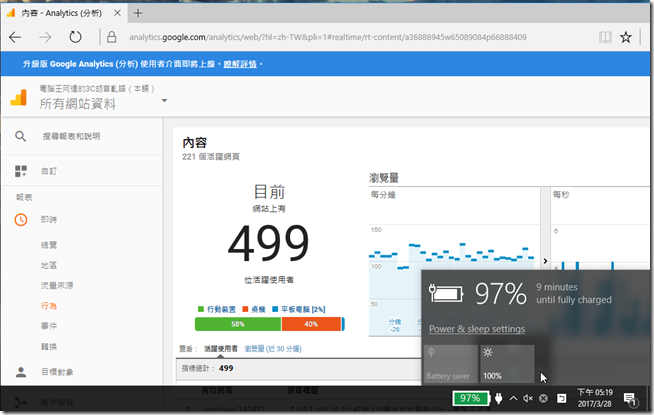Image resolution: width=654 pixels, height=415 pixels.
Task: Open a new tab with plus button
Action: [x=138, y=13]
